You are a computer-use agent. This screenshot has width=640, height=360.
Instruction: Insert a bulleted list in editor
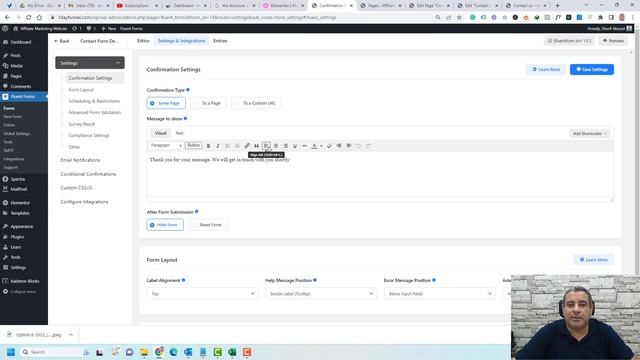[228, 146]
